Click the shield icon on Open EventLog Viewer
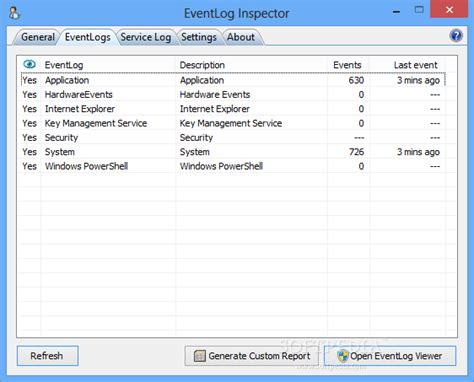The width and height of the screenshot is (474, 382). coord(342,356)
